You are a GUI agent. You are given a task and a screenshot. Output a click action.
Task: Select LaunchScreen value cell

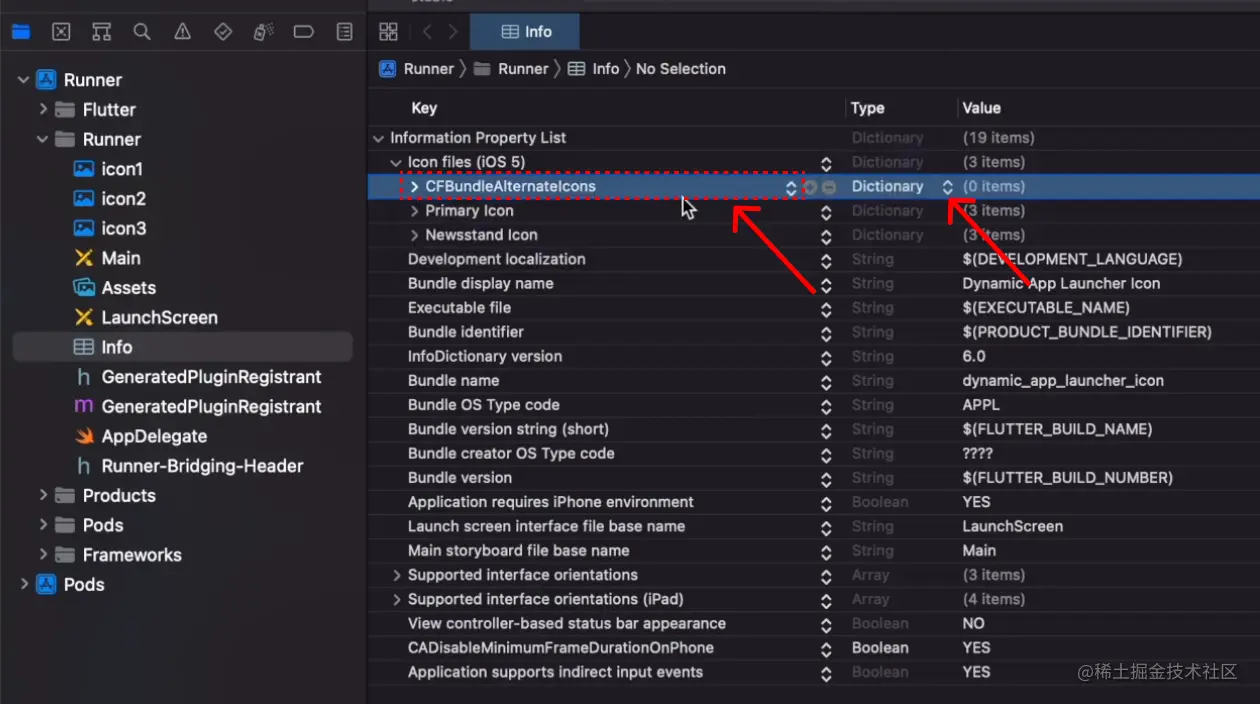click(1012, 526)
